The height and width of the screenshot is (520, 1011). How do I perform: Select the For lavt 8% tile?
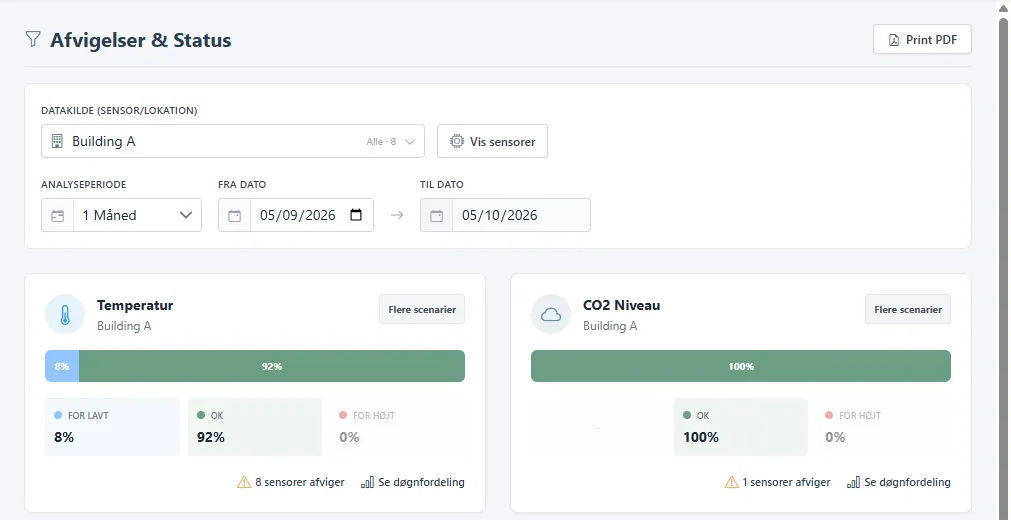[112, 427]
